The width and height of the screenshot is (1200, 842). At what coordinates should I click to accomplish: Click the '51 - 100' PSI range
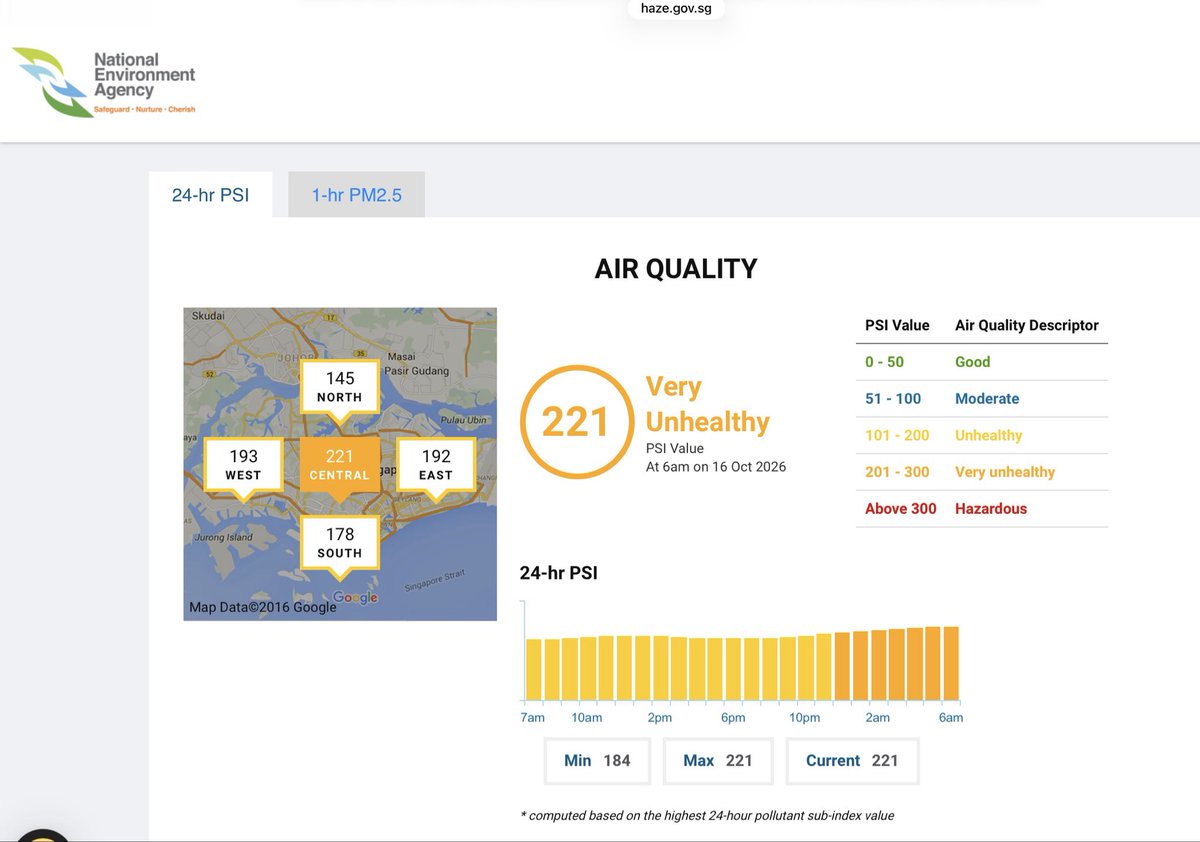tap(893, 398)
